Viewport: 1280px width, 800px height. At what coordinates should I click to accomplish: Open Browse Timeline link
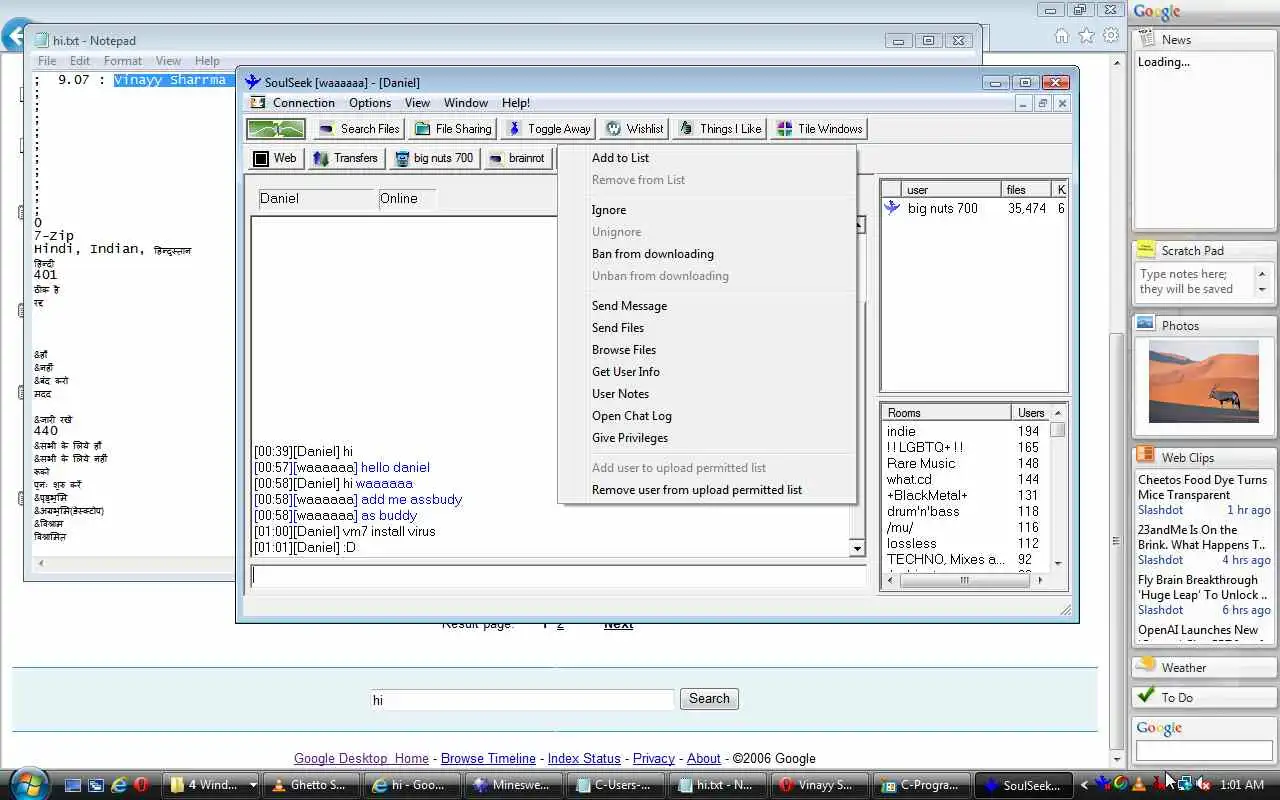tap(488, 759)
